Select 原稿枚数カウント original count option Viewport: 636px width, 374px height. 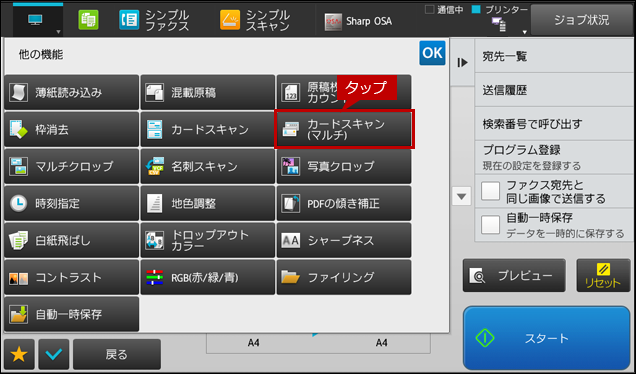pyautogui.click(x=344, y=92)
